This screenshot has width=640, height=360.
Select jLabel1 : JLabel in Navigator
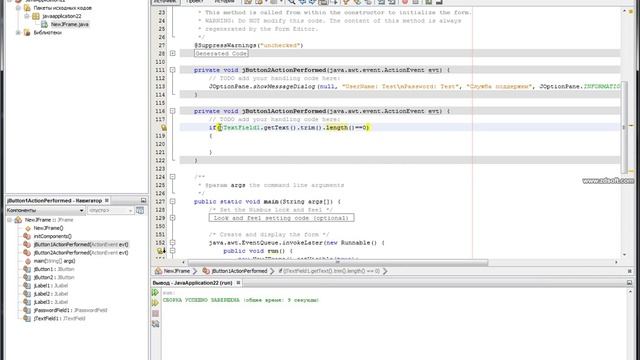point(51,286)
